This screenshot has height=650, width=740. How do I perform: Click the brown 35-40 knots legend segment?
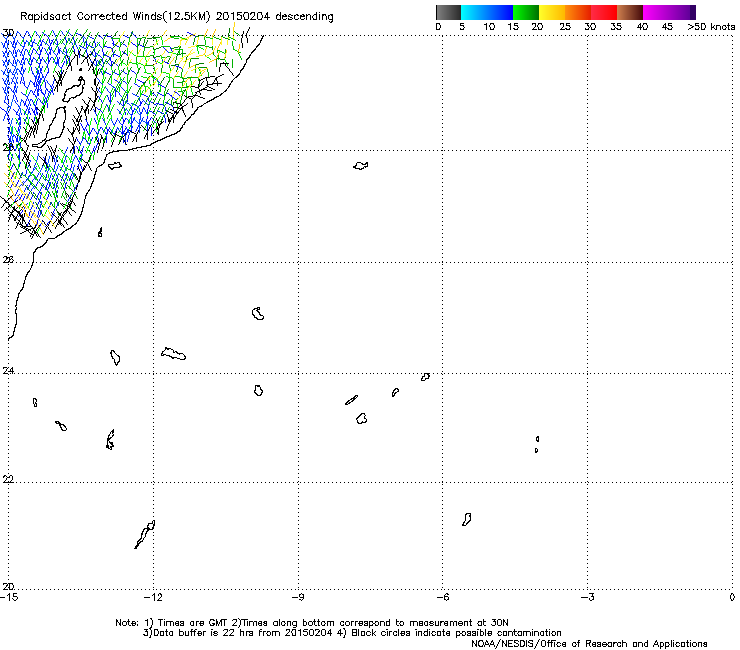(630, 12)
